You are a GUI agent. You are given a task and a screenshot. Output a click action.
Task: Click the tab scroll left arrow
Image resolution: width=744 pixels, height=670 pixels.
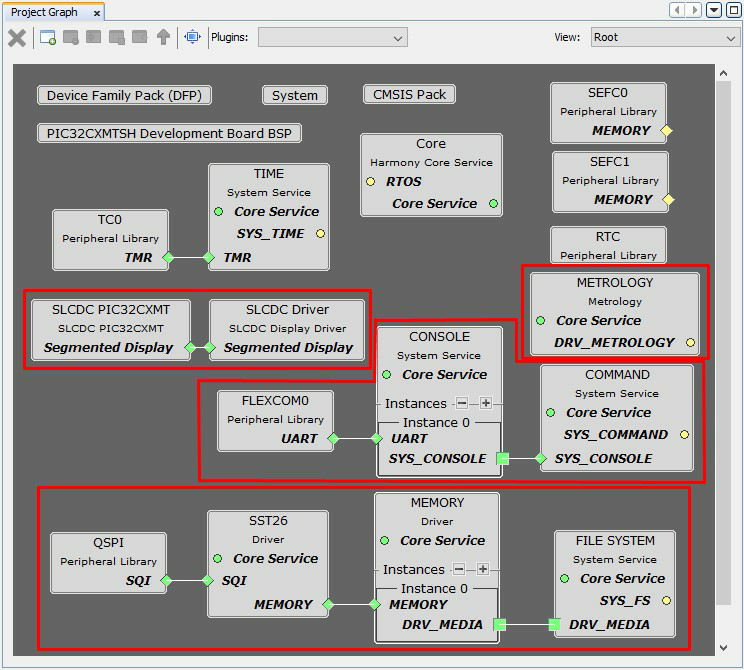tap(678, 9)
